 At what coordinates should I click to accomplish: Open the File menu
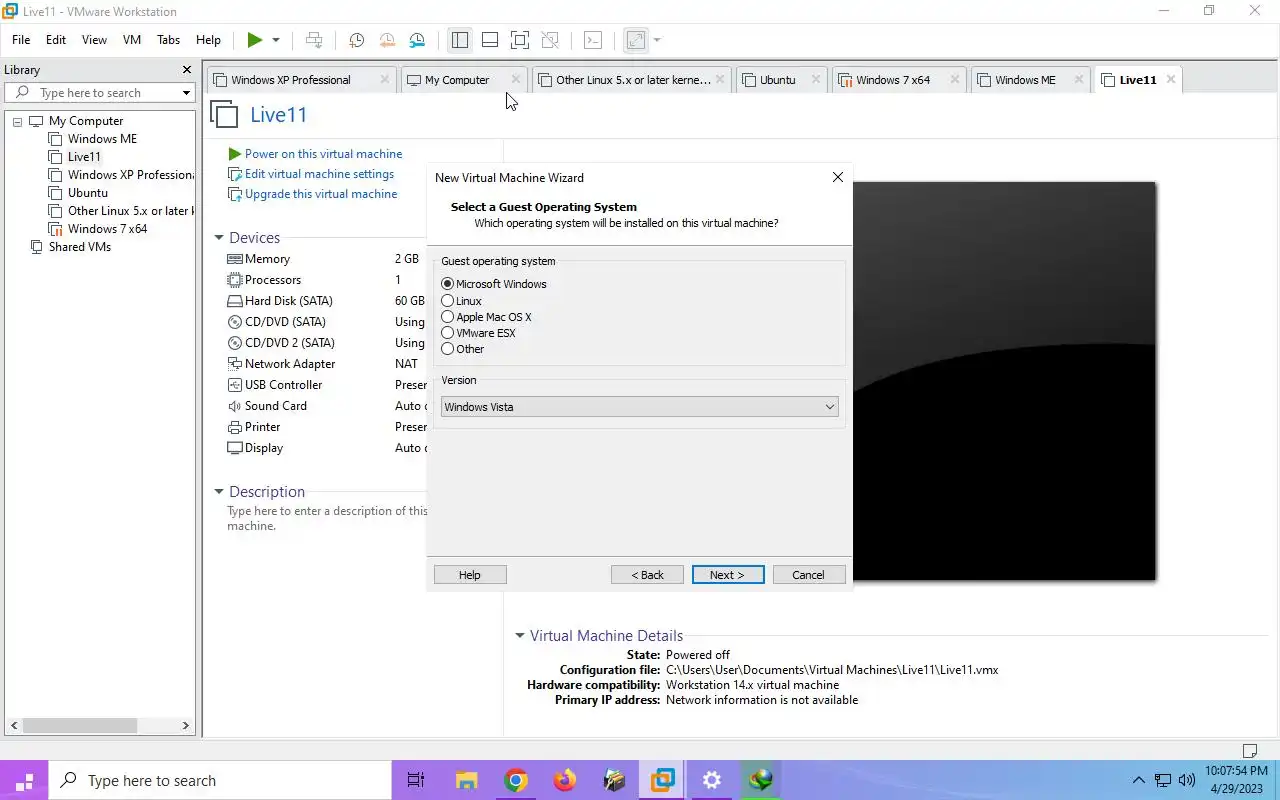(x=21, y=40)
